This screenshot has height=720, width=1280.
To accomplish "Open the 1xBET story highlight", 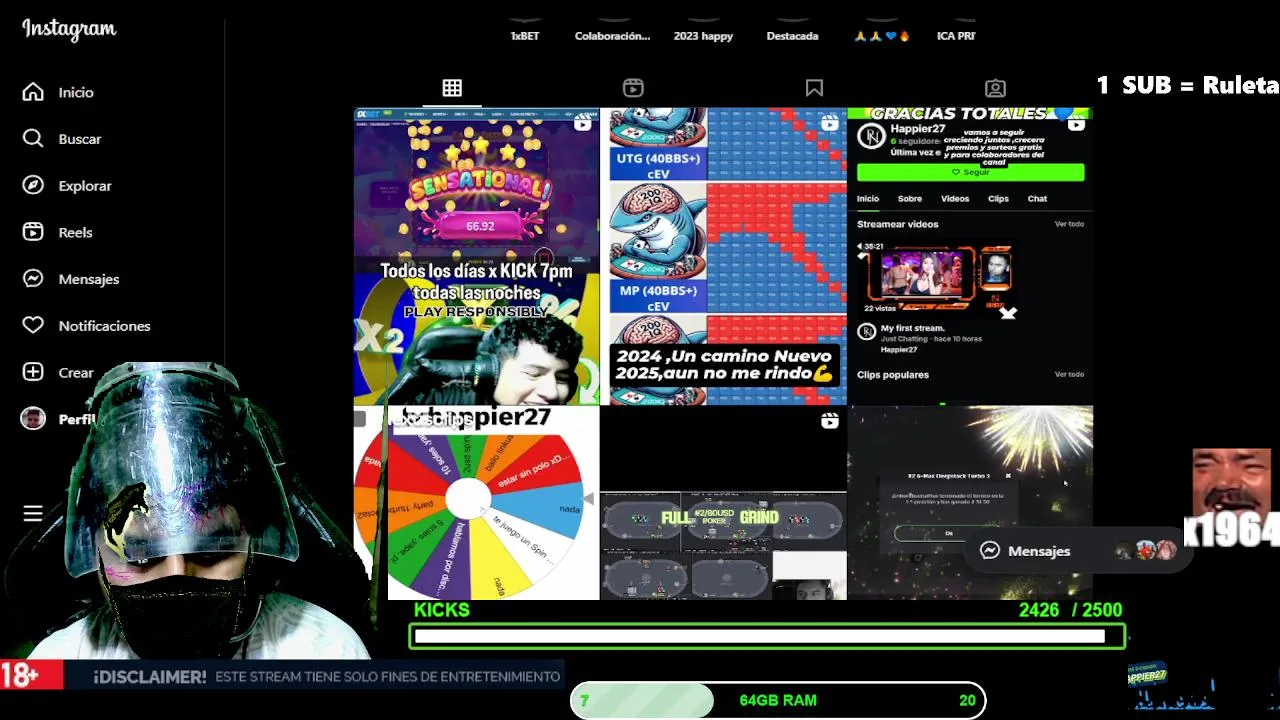I will [524, 36].
